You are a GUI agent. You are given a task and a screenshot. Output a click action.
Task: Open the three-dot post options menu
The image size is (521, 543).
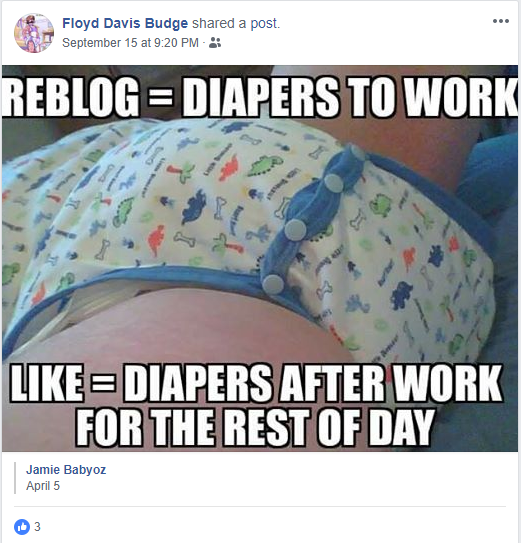501,21
